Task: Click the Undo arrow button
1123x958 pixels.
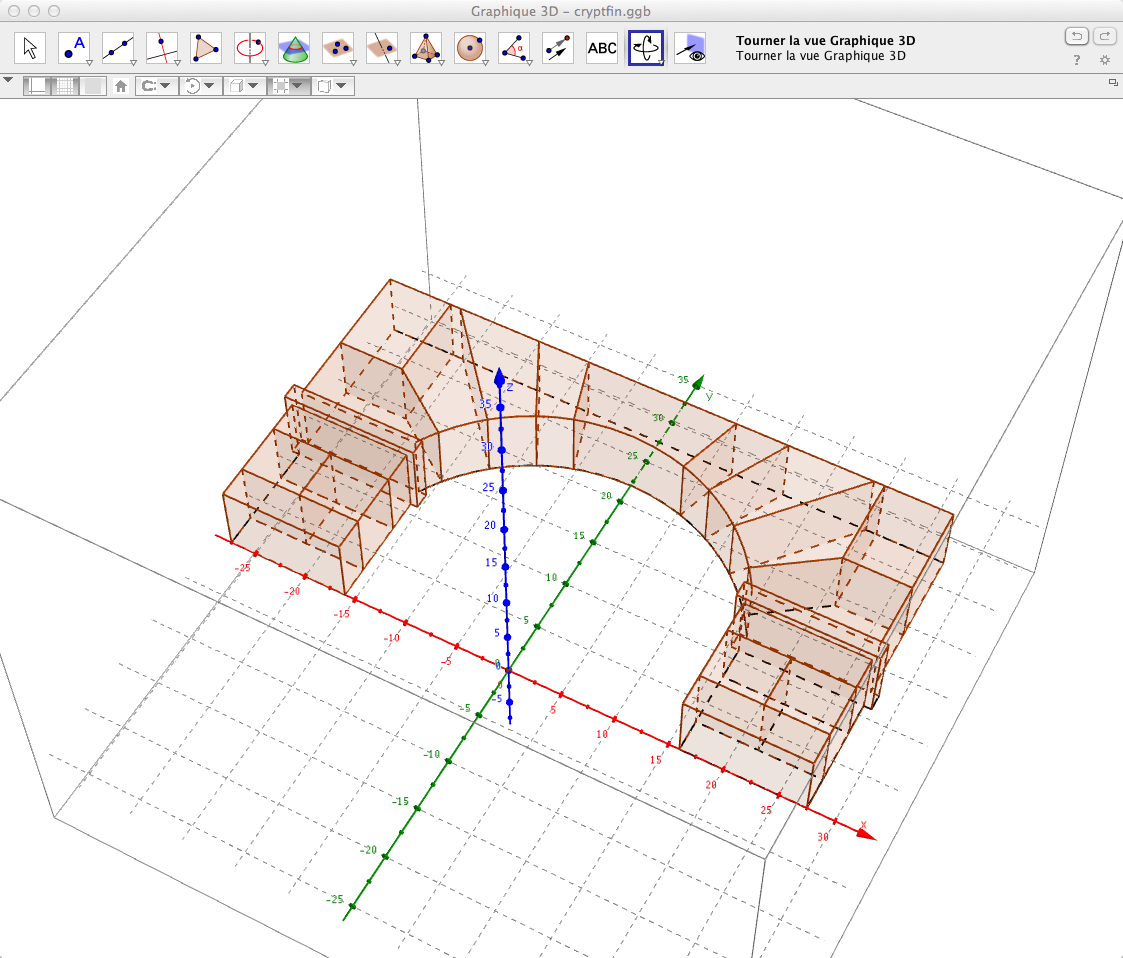Action: coord(1076,36)
